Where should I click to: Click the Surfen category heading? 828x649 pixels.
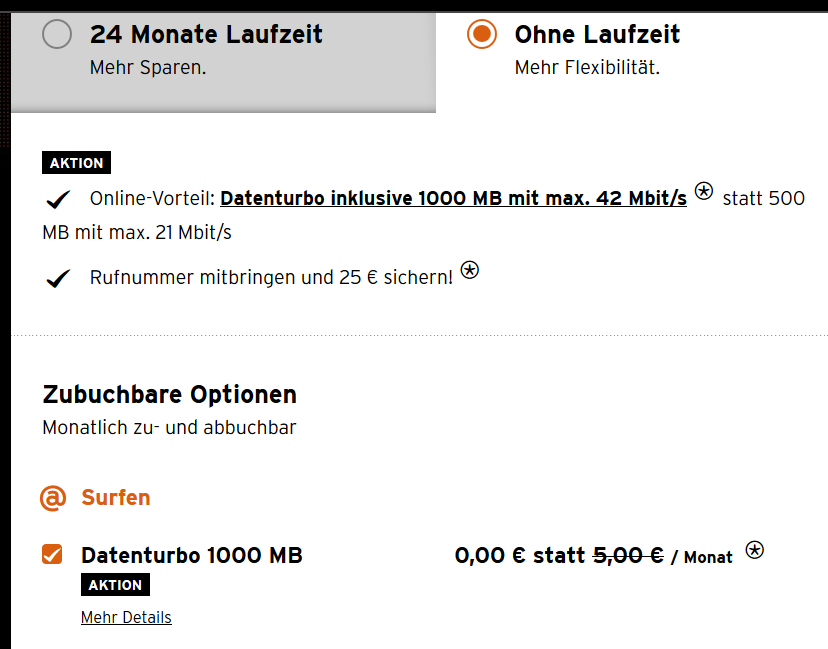(x=116, y=497)
